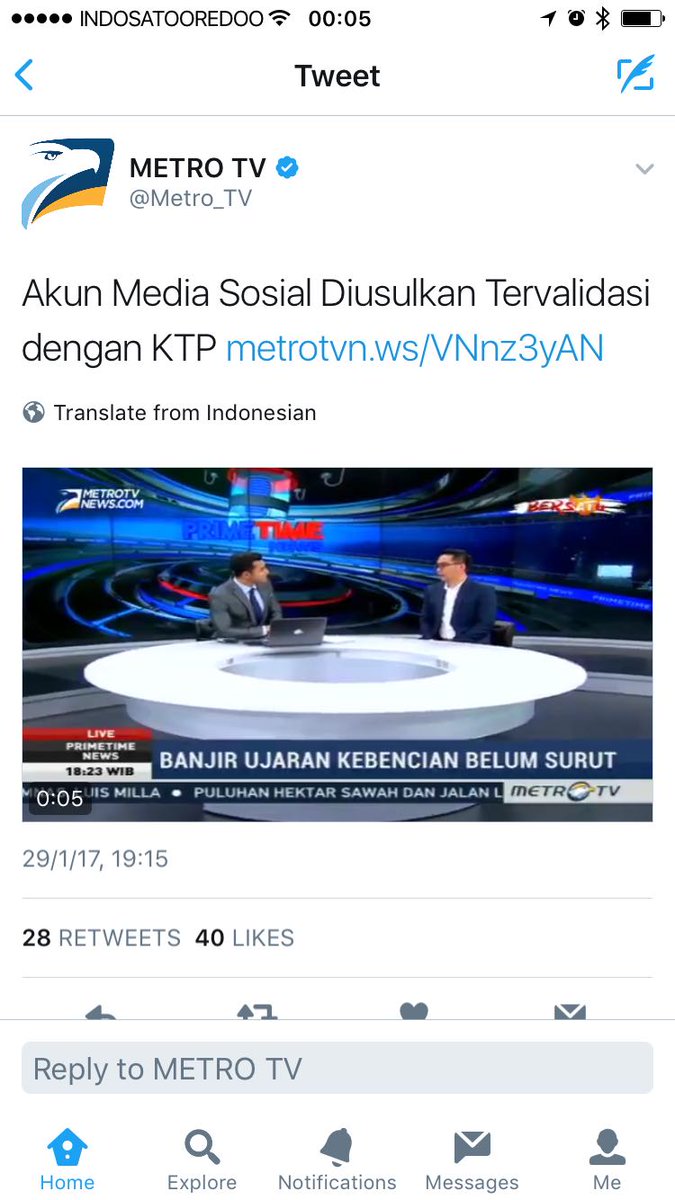This screenshot has height=1200, width=675.
Task: Compose a new tweet with quill icon
Action: (635, 74)
